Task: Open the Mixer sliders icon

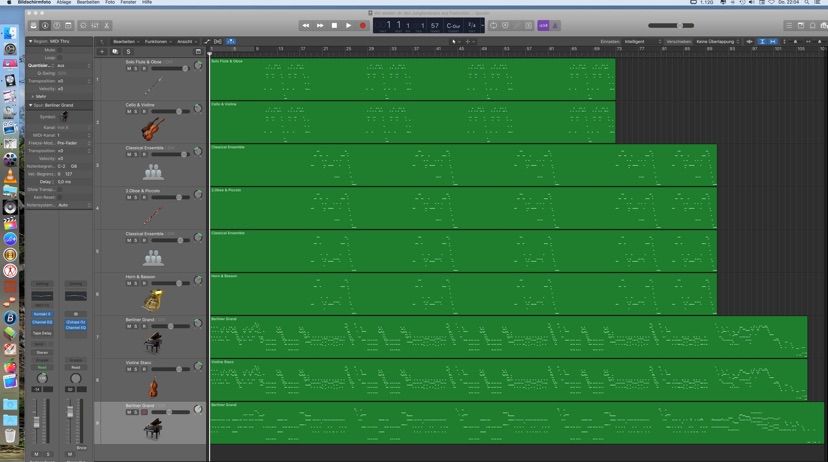Action: click(95, 25)
